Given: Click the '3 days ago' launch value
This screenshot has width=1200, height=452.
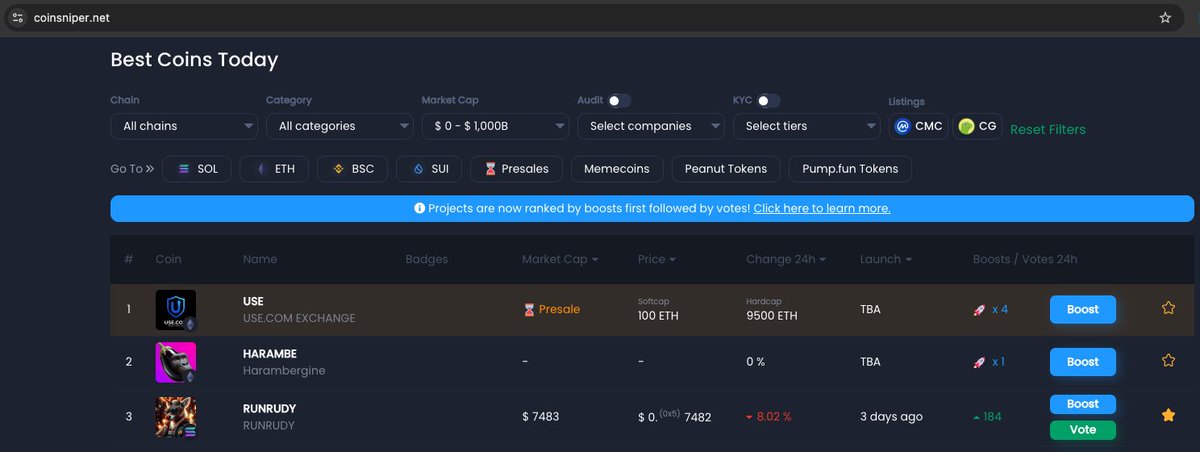Looking at the screenshot, I should point(891,416).
